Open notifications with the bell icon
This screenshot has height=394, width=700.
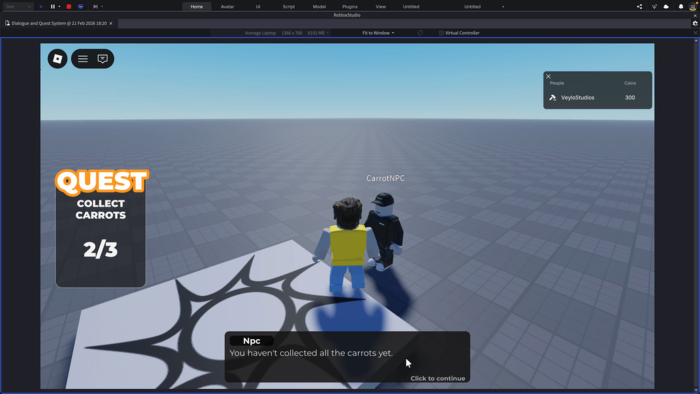click(x=681, y=7)
